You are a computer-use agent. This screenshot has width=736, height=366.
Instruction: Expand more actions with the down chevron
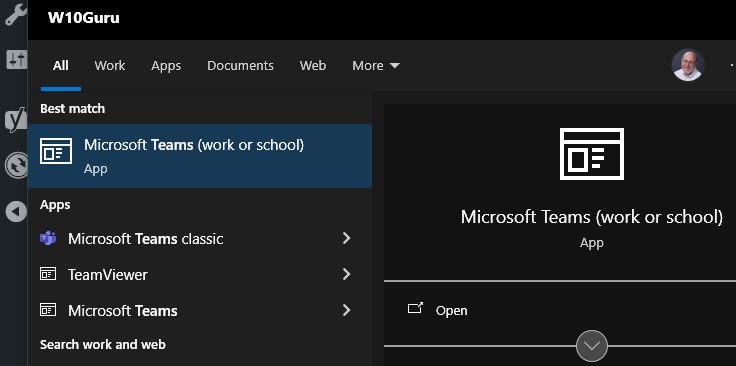click(x=592, y=346)
